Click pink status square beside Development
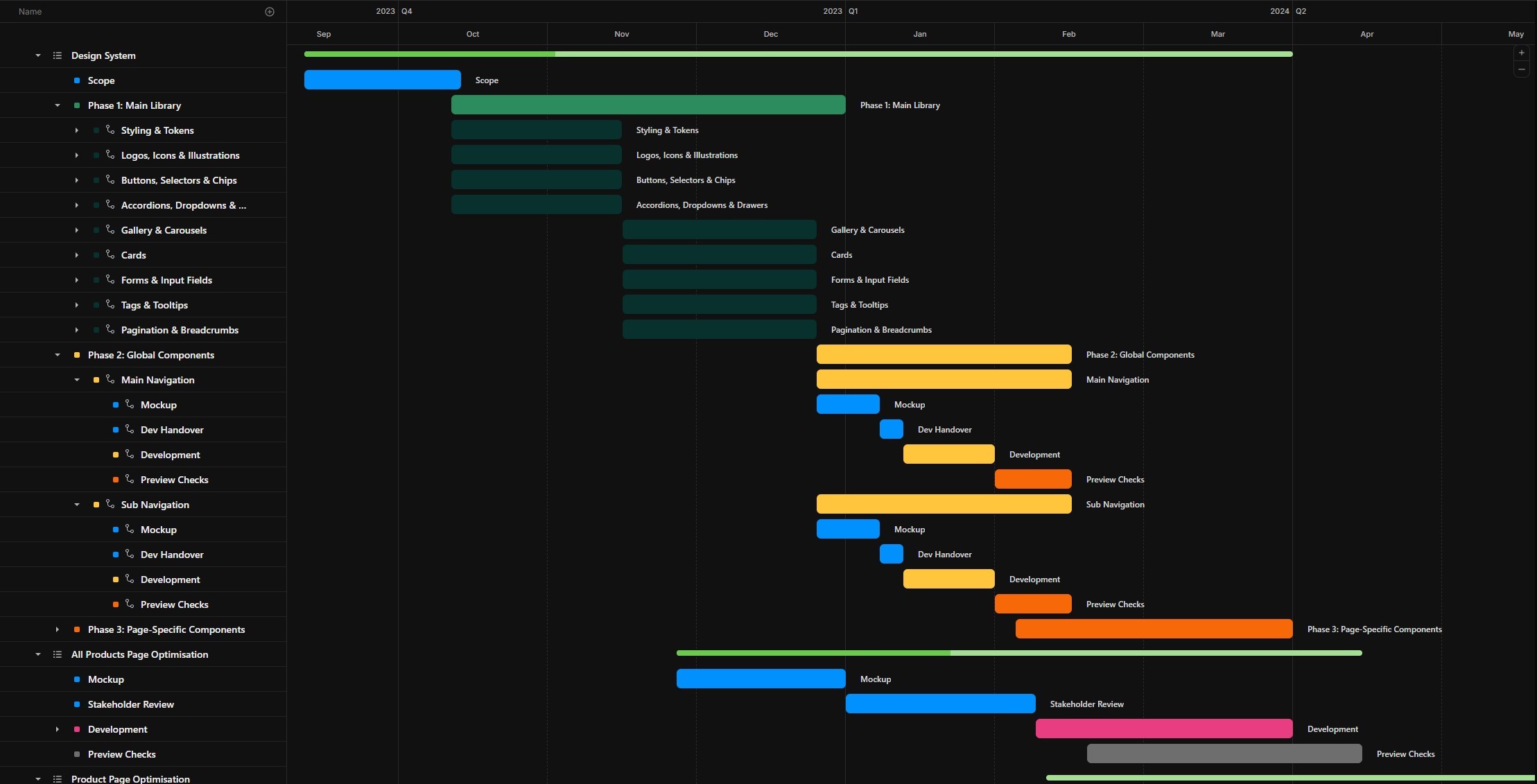The image size is (1537, 784). pyautogui.click(x=77, y=729)
